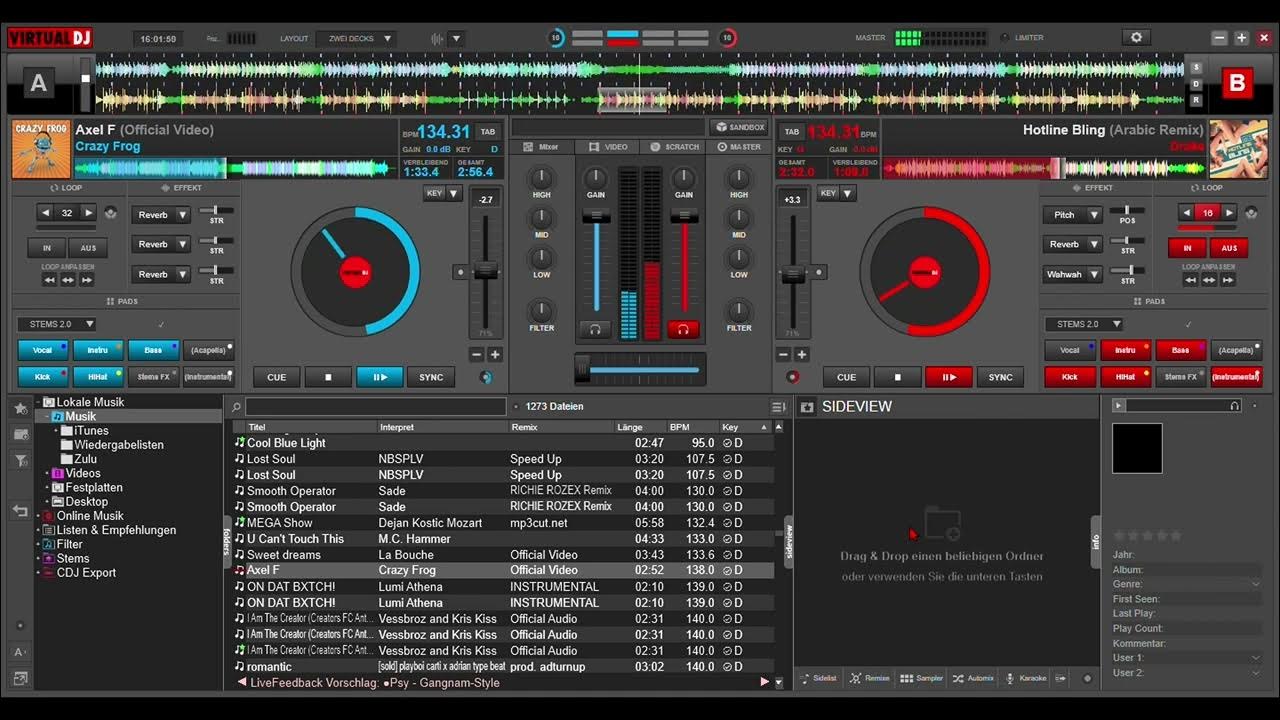Toggle deck B Stems FX pad
The height and width of the screenshot is (720, 1280).
pyautogui.click(x=1180, y=377)
